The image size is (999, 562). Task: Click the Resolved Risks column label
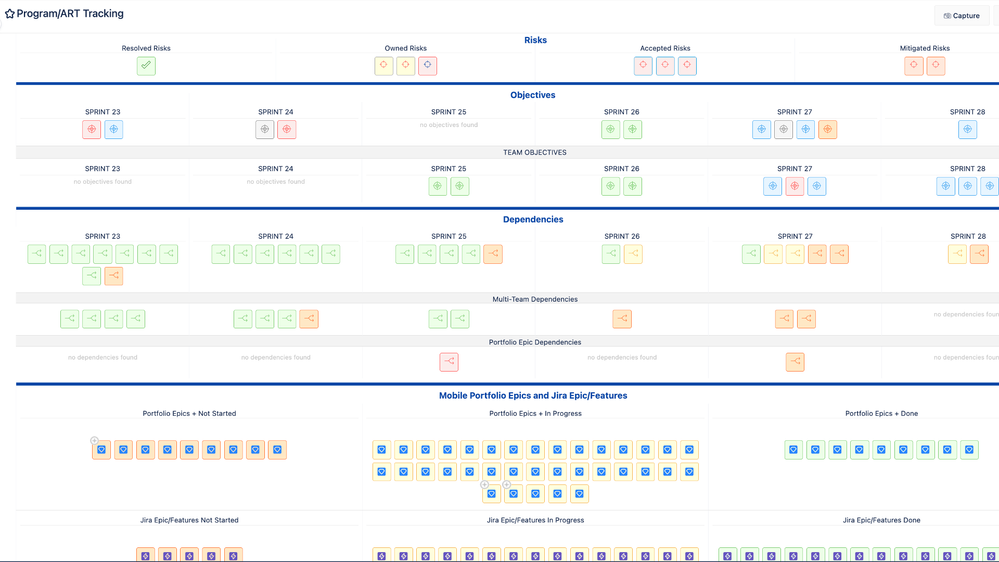(x=146, y=48)
